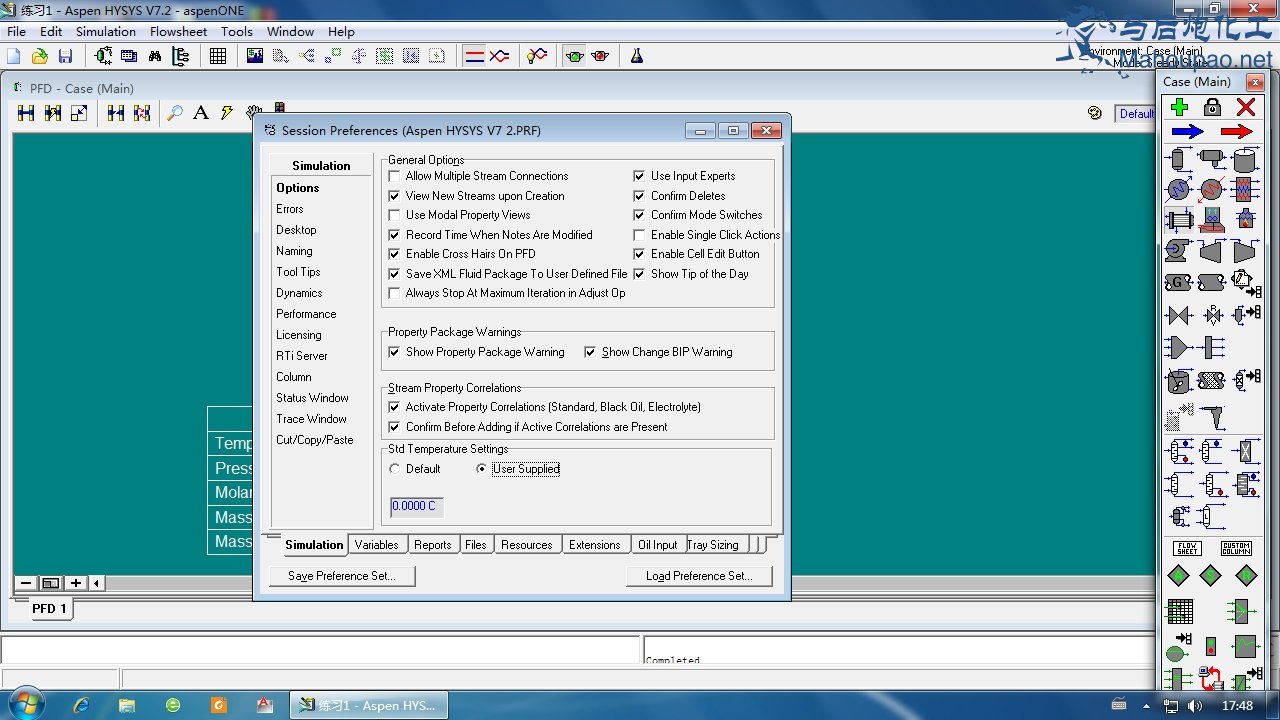Add a Spreadsheet from the object palette
This screenshot has height=720, width=1280.
coord(1180,610)
